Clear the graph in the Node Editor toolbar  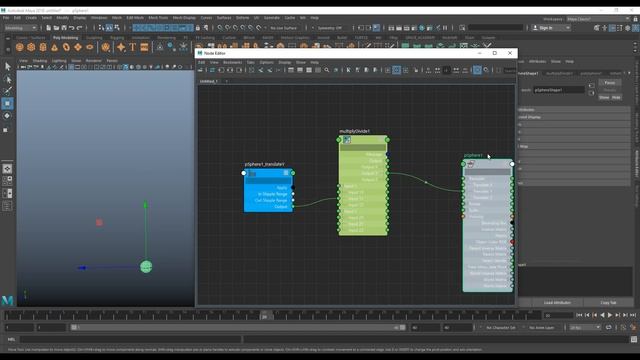(251, 70)
